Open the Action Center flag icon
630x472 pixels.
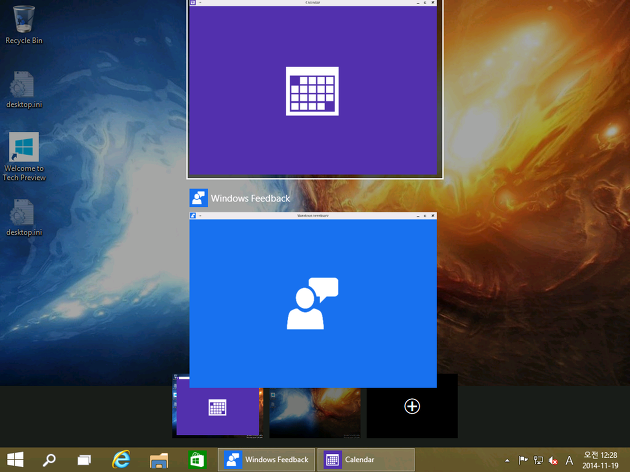[523, 460]
